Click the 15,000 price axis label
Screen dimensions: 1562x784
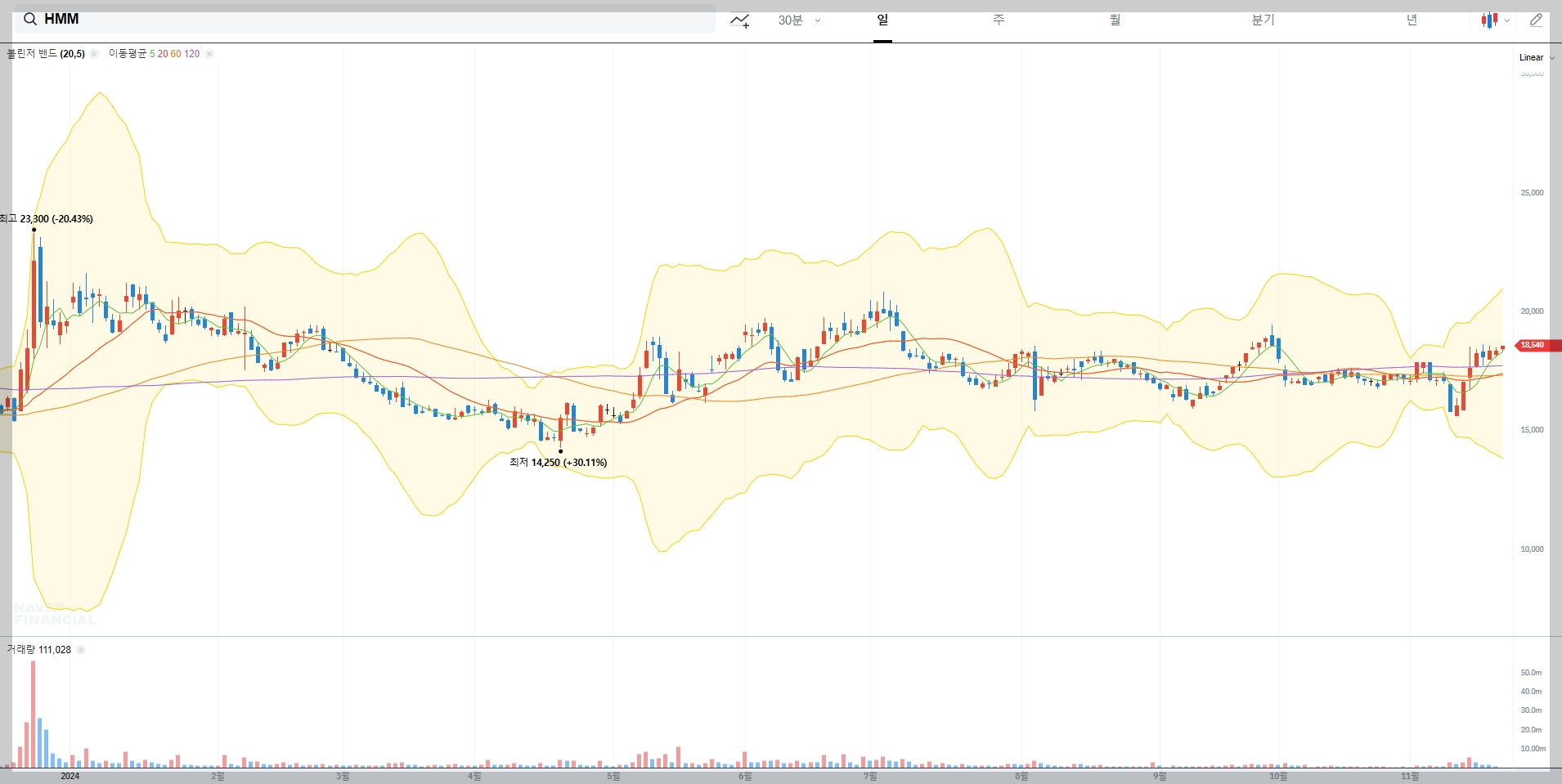(1532, 430)
